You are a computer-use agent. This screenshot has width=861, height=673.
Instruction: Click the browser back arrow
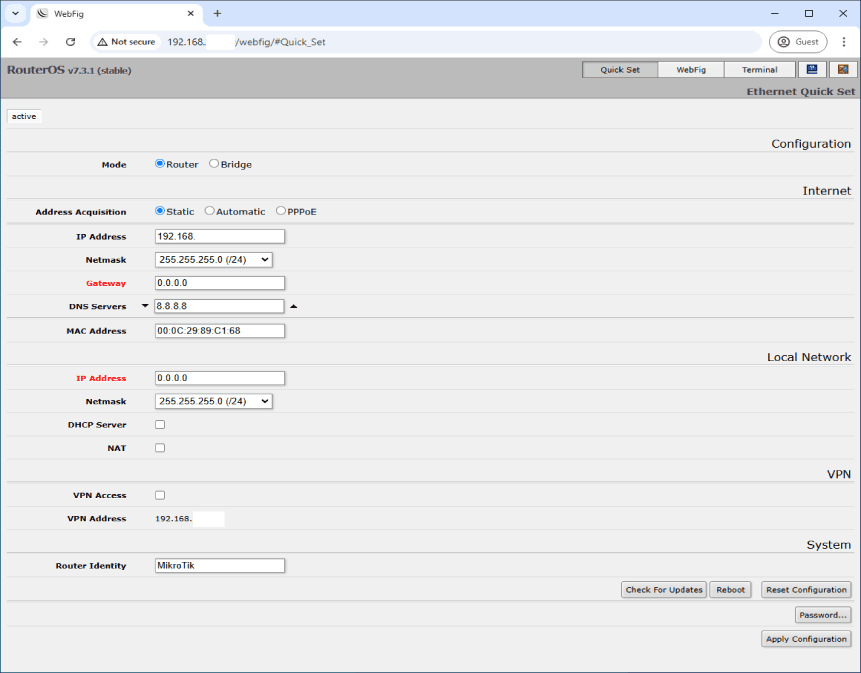[x=16, y=42]
